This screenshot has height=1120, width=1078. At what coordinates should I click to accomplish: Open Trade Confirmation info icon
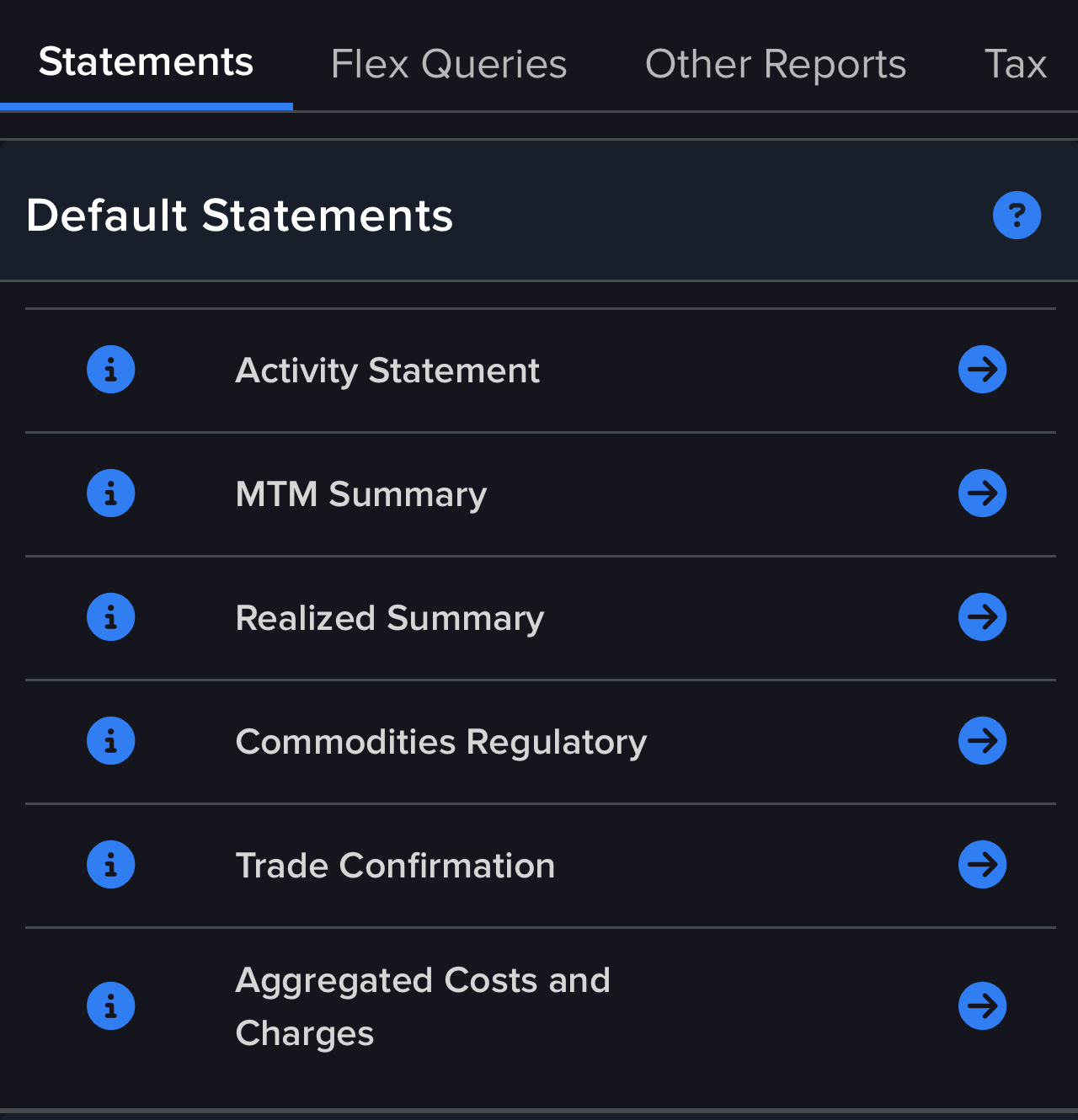[x=111, y=865]
